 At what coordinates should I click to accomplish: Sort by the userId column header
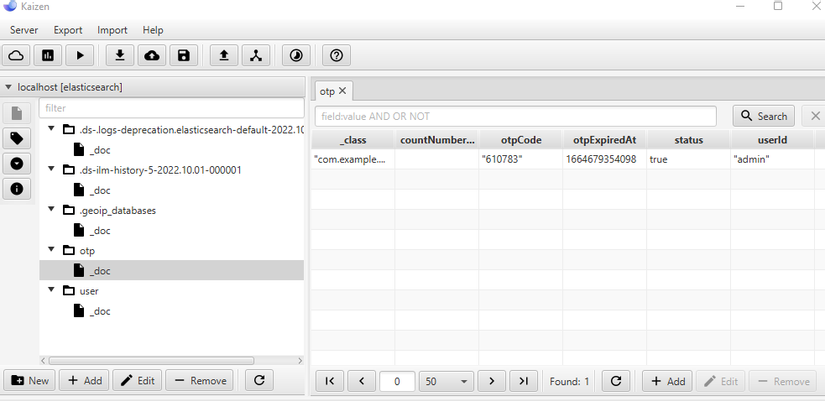[772, 140]
